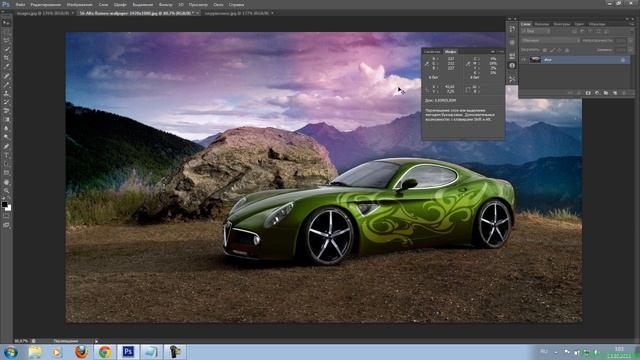Toggle lock position icon
This screenshot has height=360, width=640.
click(x=560, y=50)
